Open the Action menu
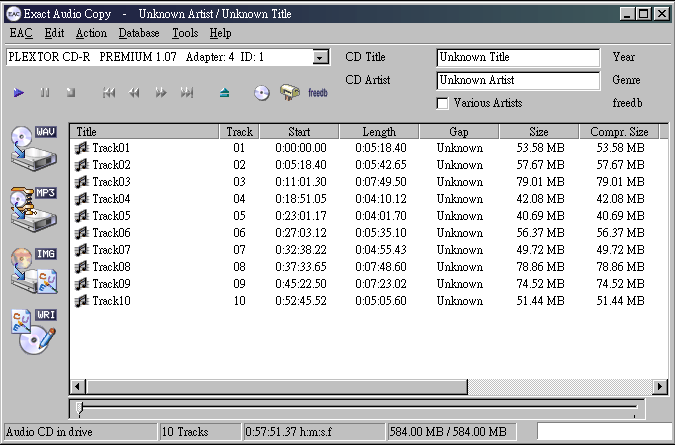Viewport: 675px width, 445px height. tap(91, 33)
